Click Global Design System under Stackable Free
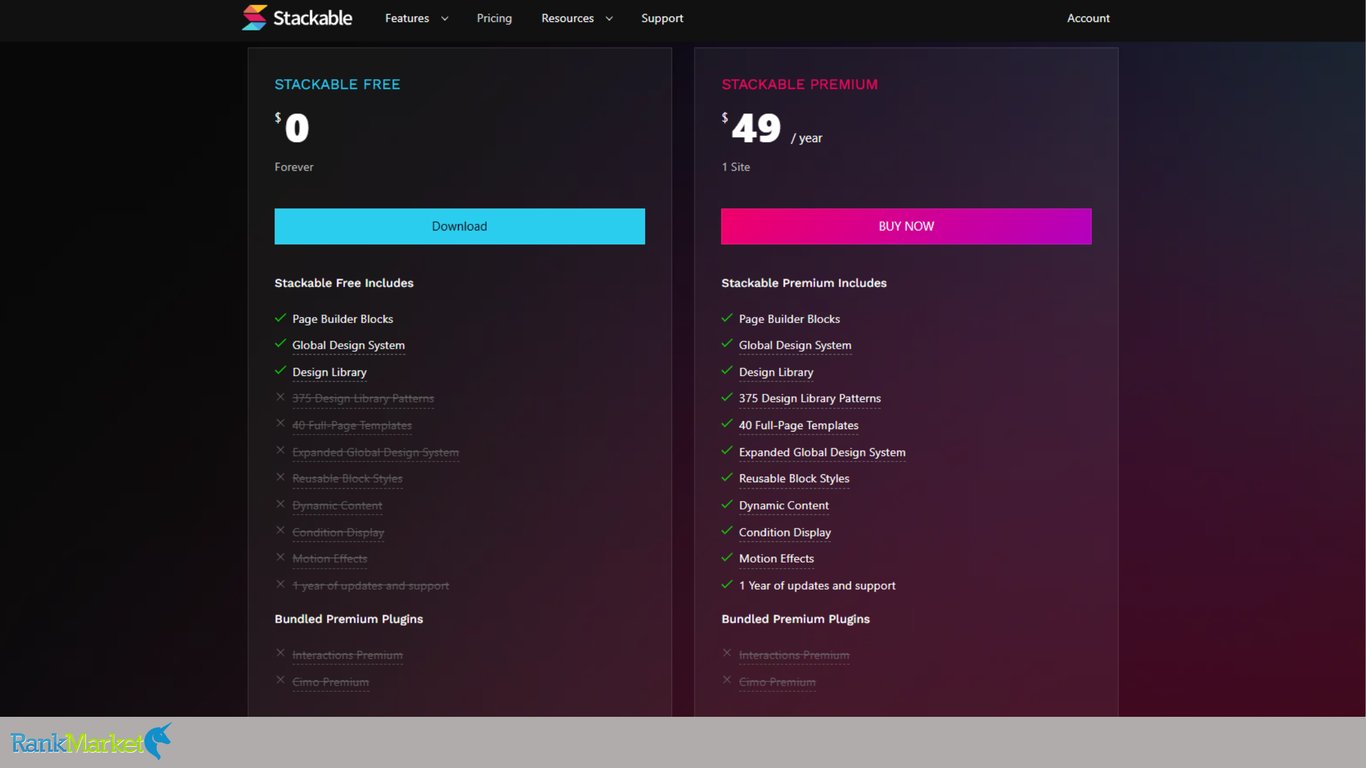The image size is (1366, 768). 348,345
